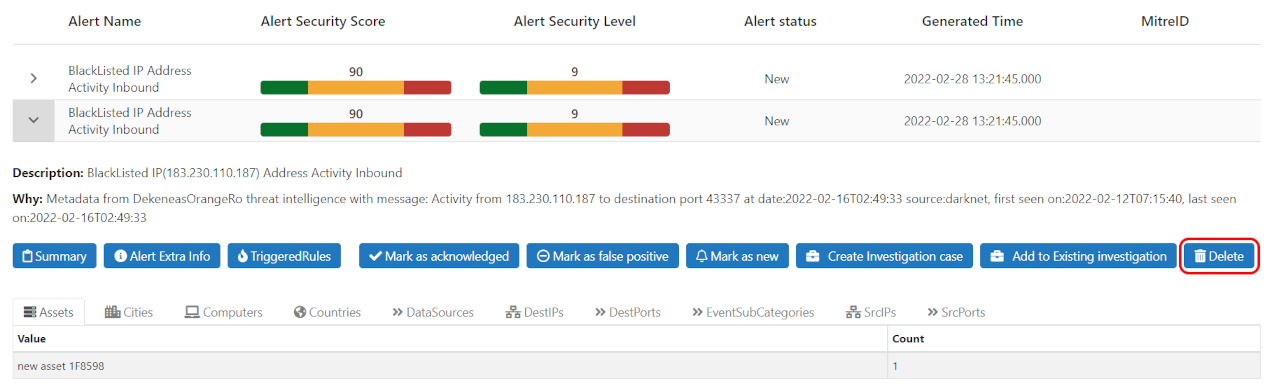The image size is (1265, 386).
Task: Select the Alert status column header
Action: coord(780,21)
